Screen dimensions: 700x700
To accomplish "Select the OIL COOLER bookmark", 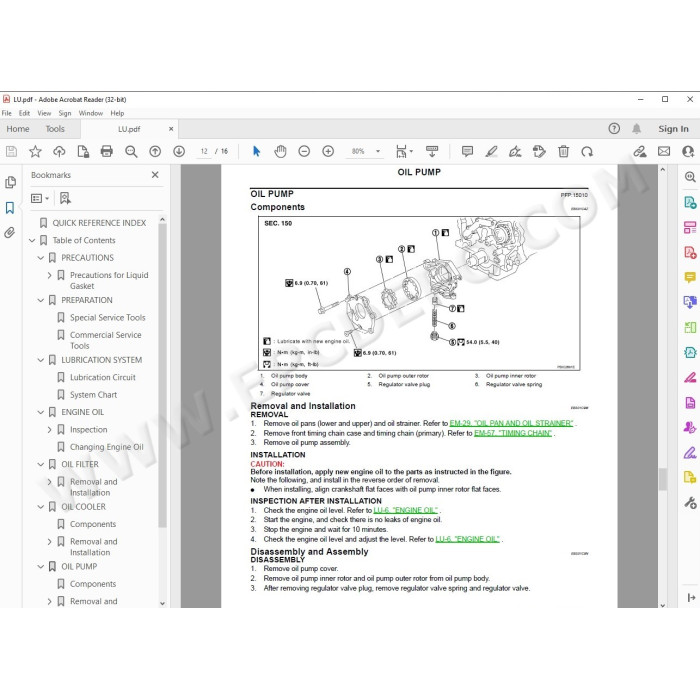I will (x=83, y=507).
